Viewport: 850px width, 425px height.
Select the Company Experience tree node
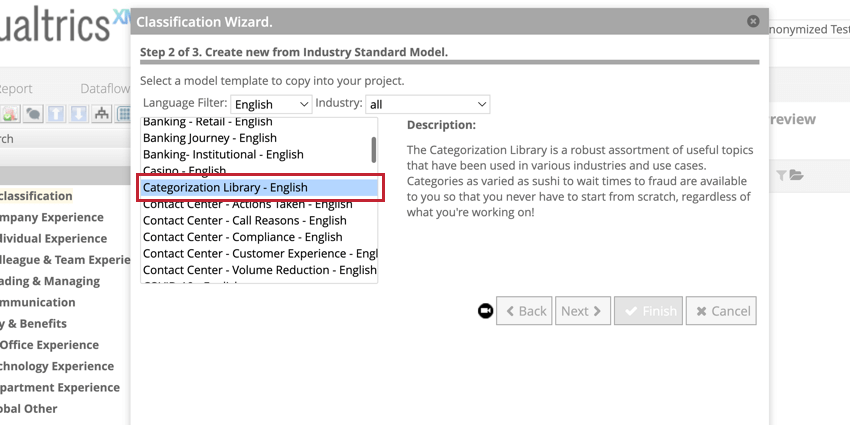[51, 217]
